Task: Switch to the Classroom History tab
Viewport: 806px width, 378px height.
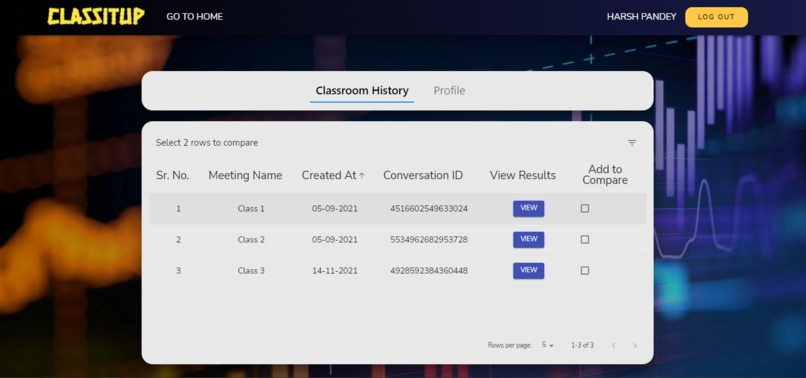Action: [x=362, y=91]
